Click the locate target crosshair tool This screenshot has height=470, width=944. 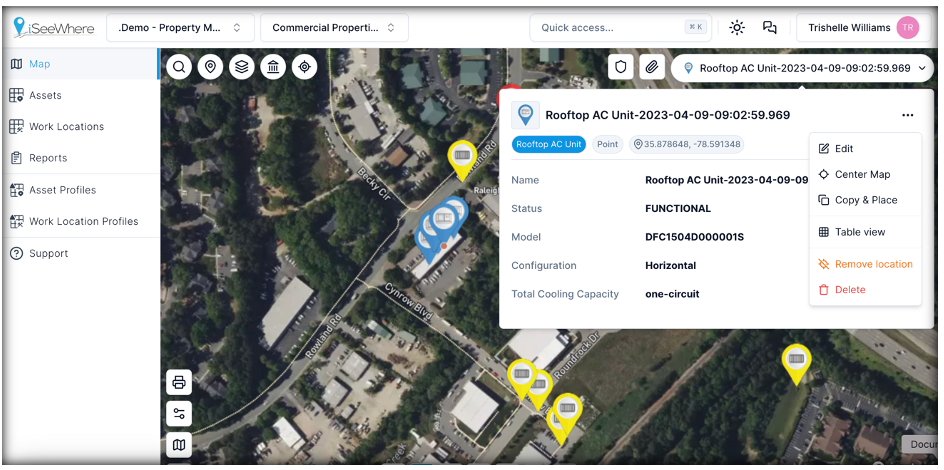305,67
